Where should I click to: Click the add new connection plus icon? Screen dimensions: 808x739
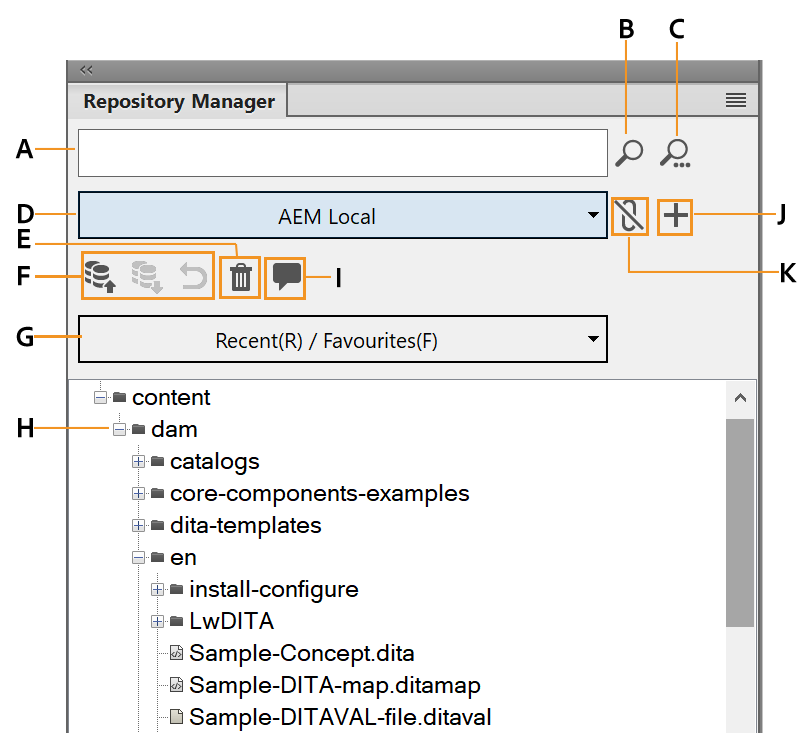(x=674, y=217)
